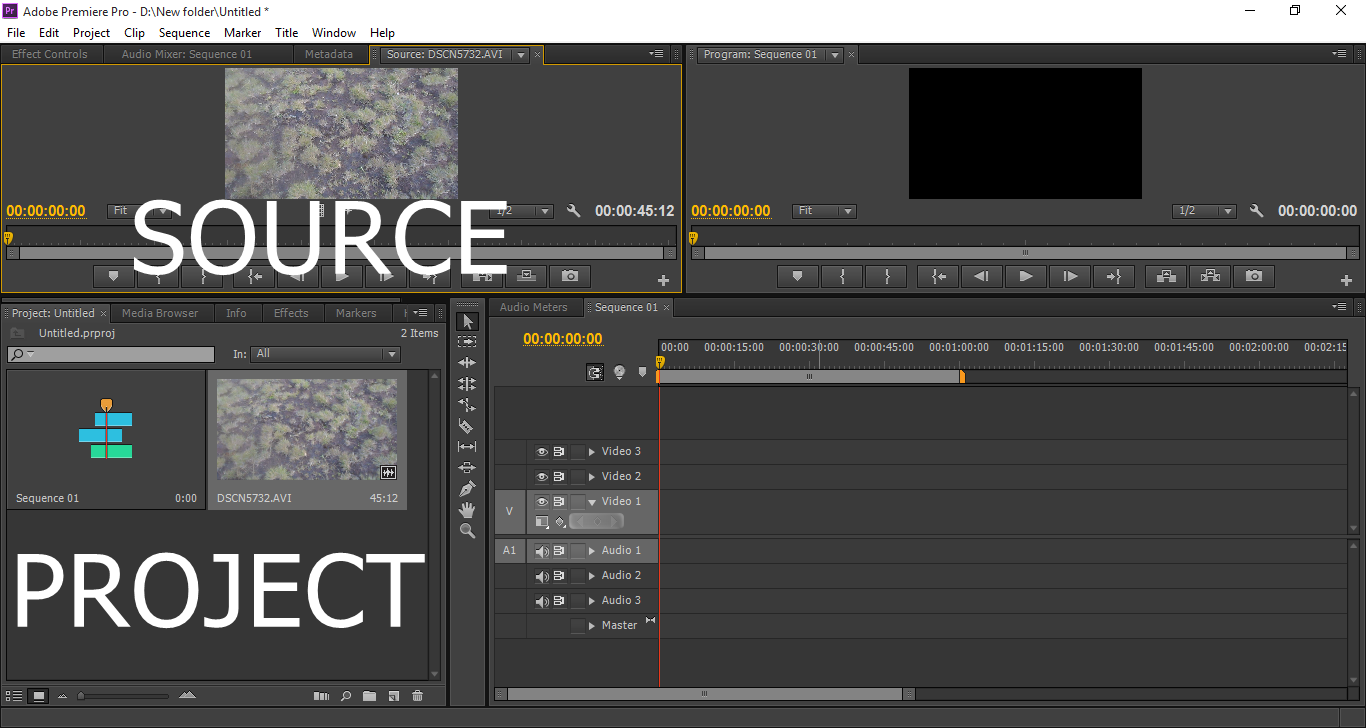
Task: Switch Project panel to list view
Action: tap(14, 696)
